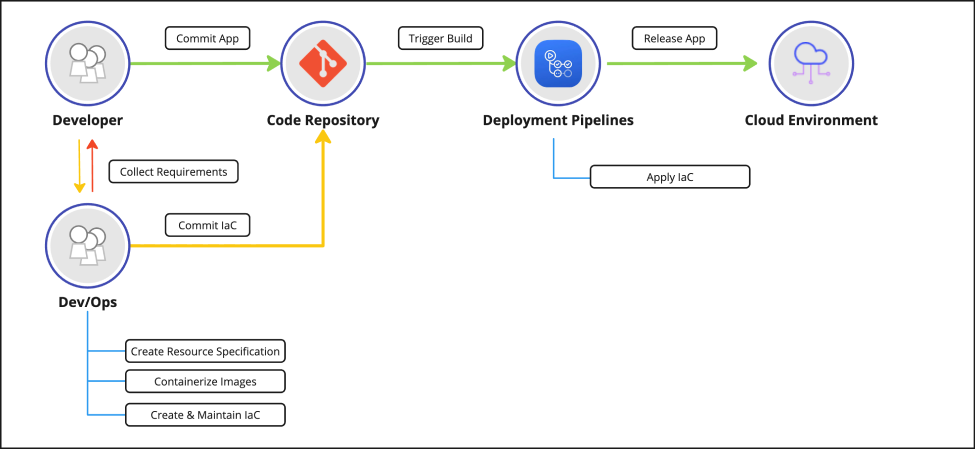Click the Code Repository title text
This screenshot has height=449, width=975.
322,121
